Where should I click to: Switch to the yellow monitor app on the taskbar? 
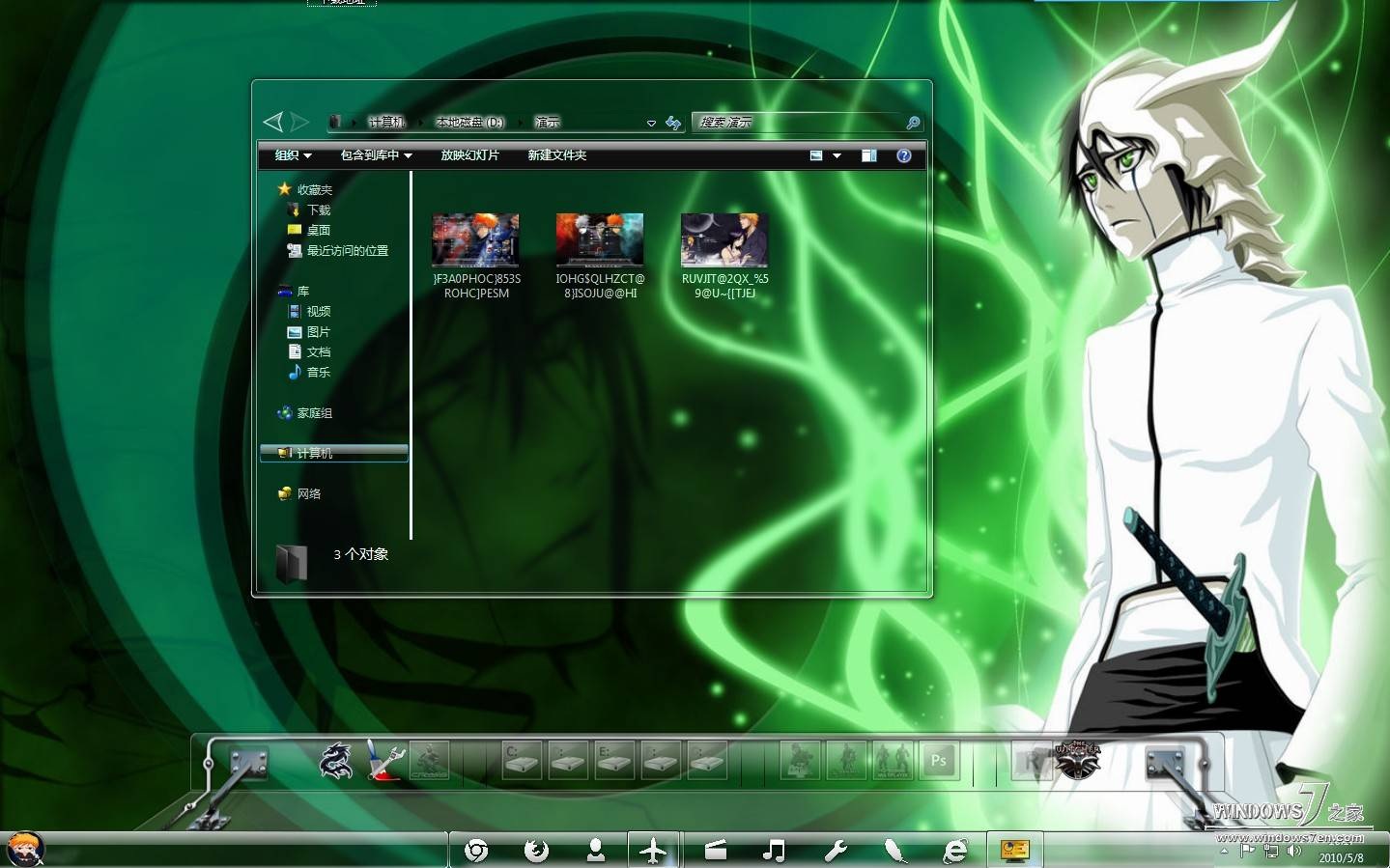[1014, 851]
